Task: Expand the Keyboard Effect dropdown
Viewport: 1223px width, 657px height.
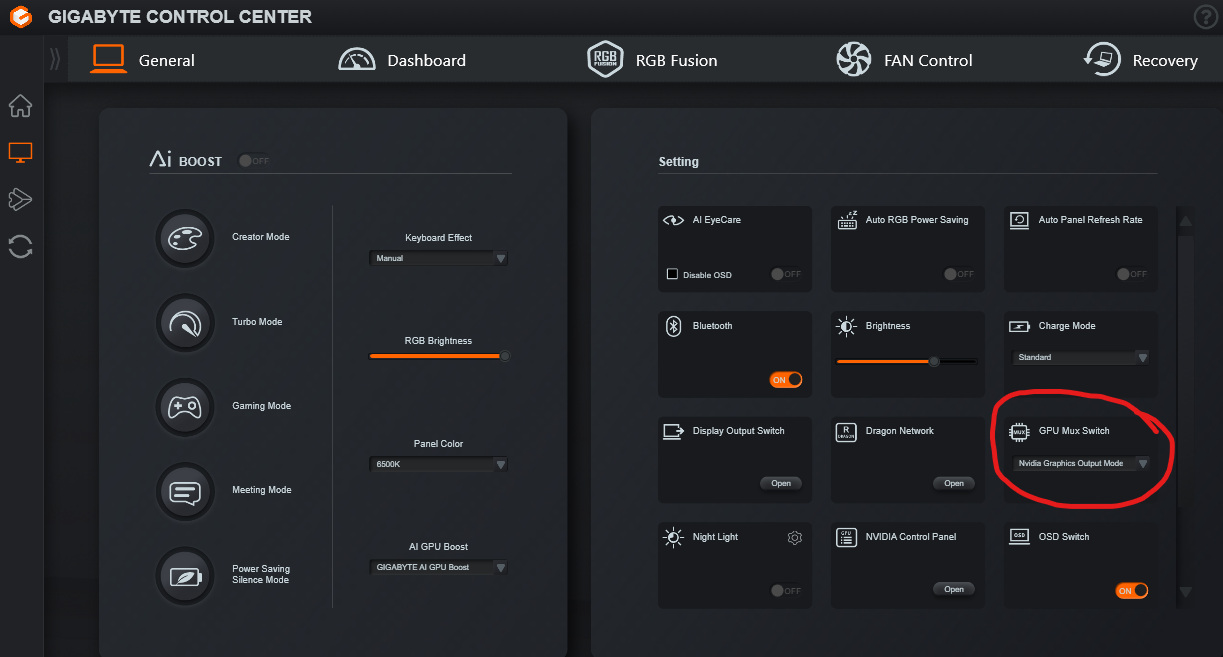Action: 439,258
